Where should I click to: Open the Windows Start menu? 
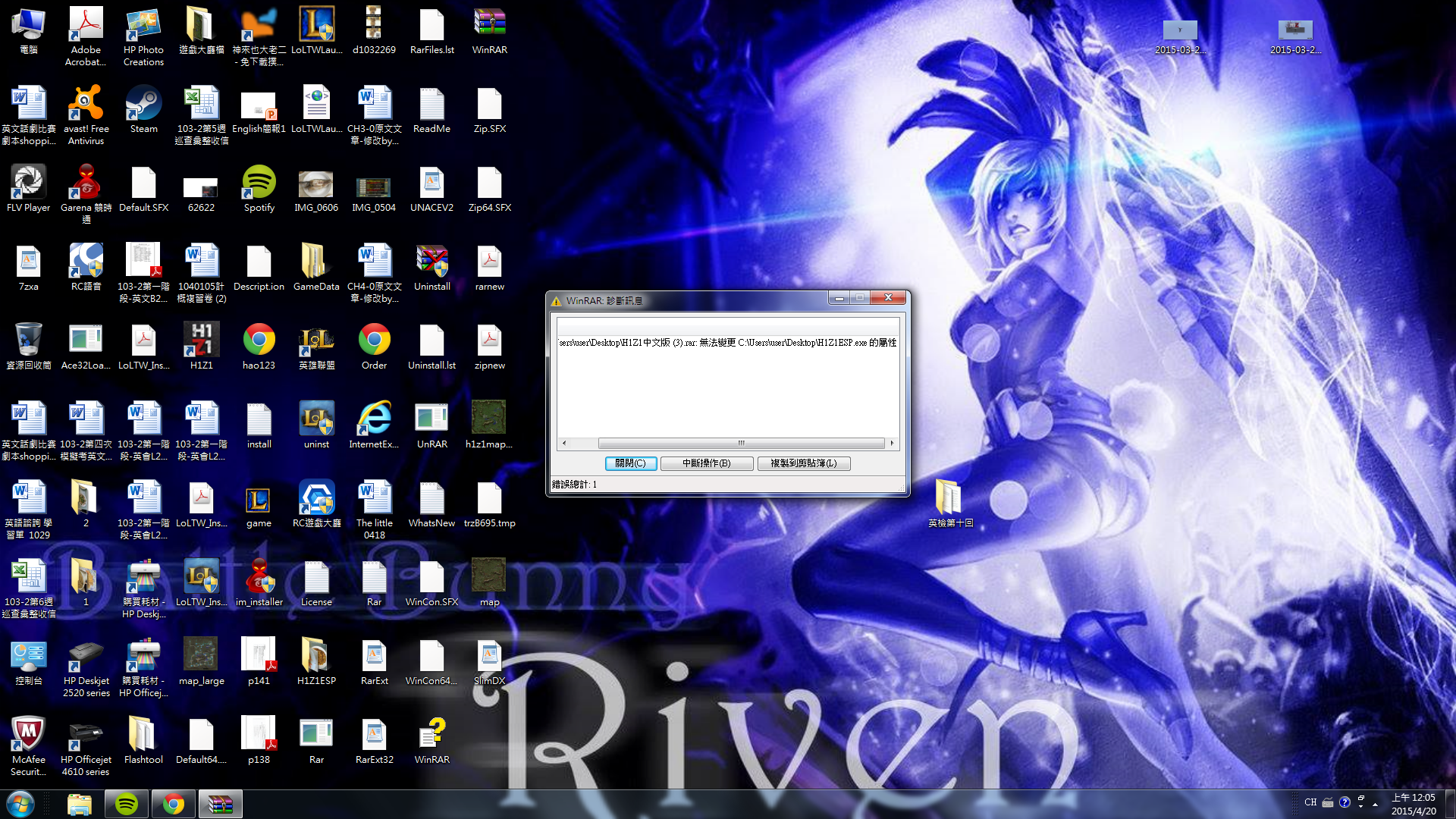coord(20,803)
